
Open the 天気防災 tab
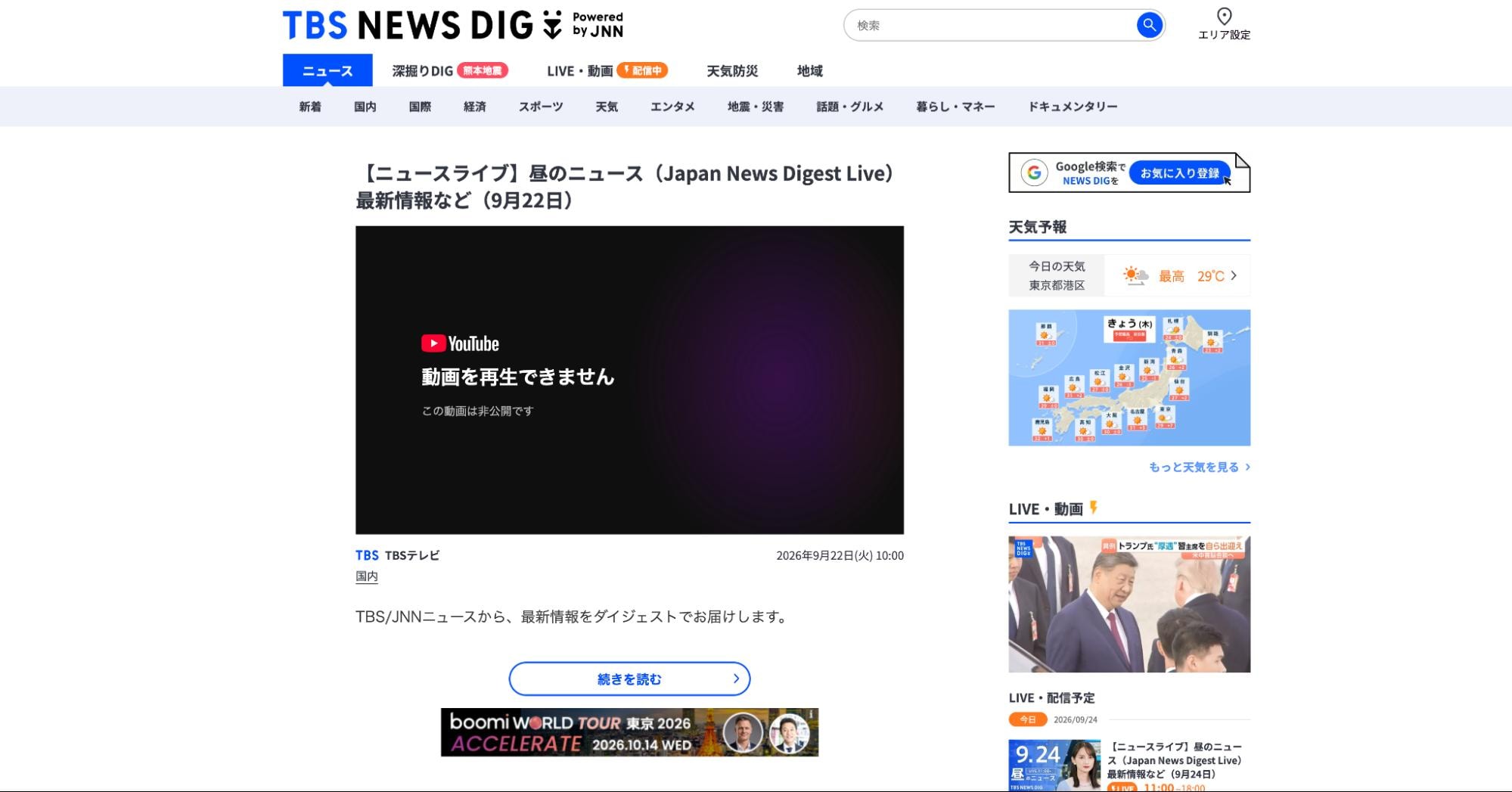pos(732,70)
